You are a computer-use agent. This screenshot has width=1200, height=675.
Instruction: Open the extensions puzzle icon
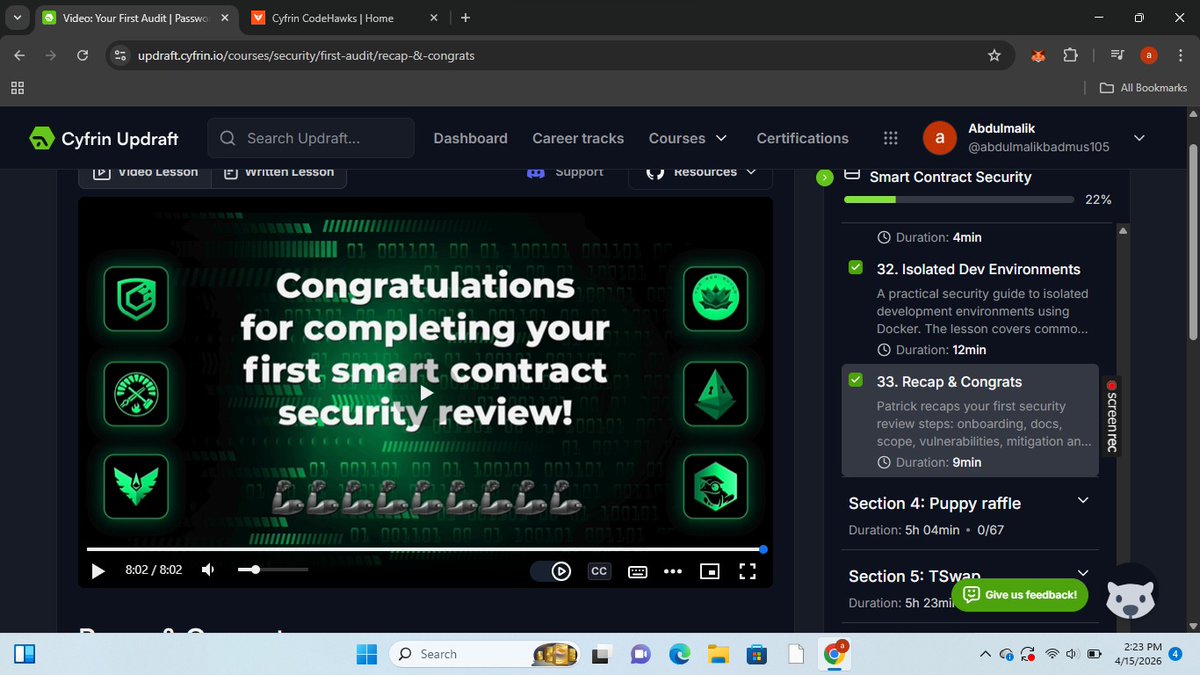1071,55
